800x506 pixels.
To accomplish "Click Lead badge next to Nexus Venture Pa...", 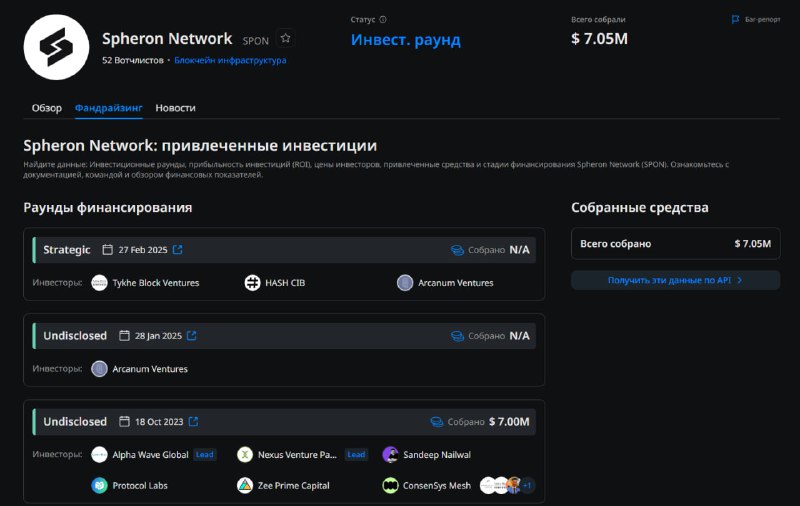I will (x=356, y=454).
